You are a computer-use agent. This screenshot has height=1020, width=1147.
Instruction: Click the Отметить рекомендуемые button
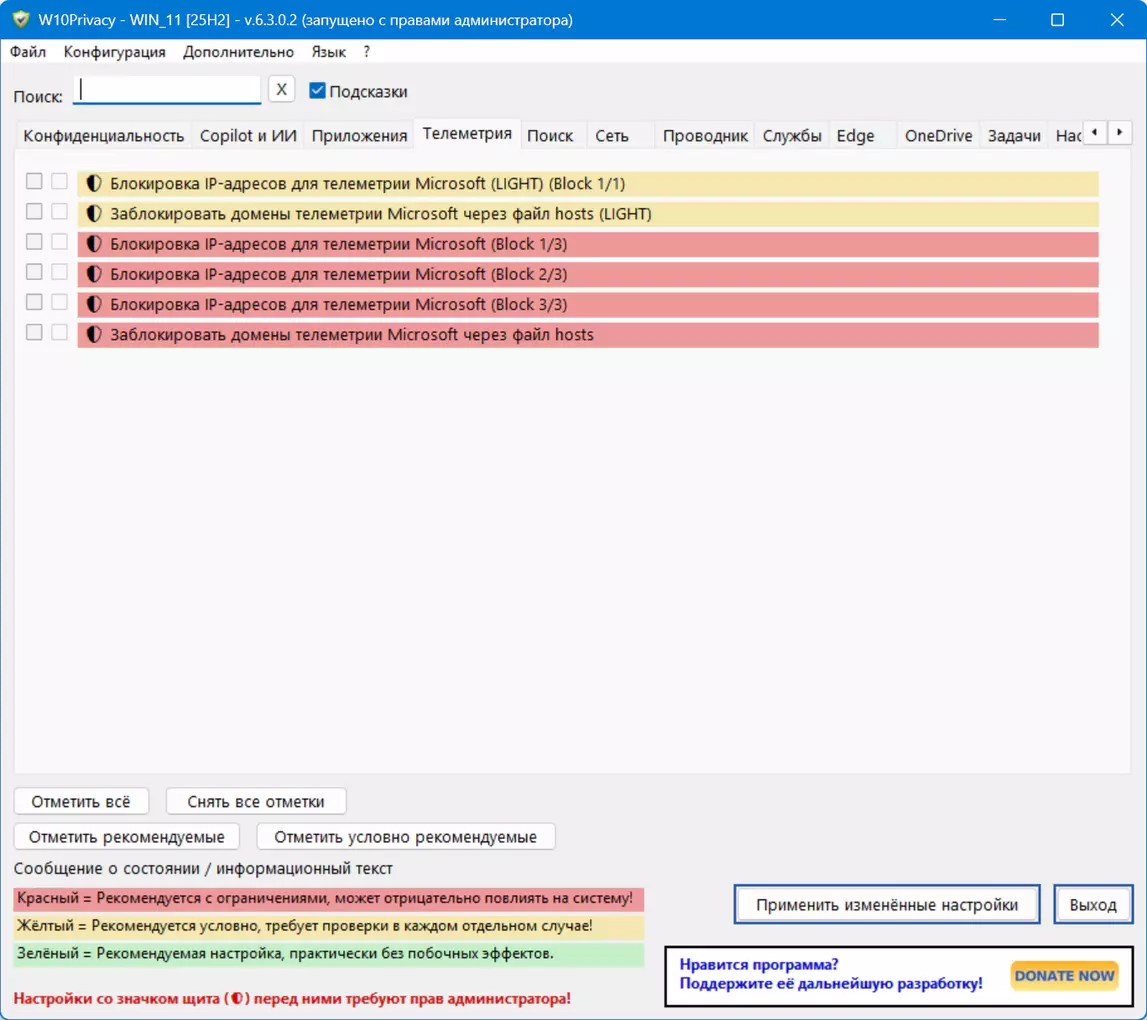pyautogui.click(x=127, y=836)
